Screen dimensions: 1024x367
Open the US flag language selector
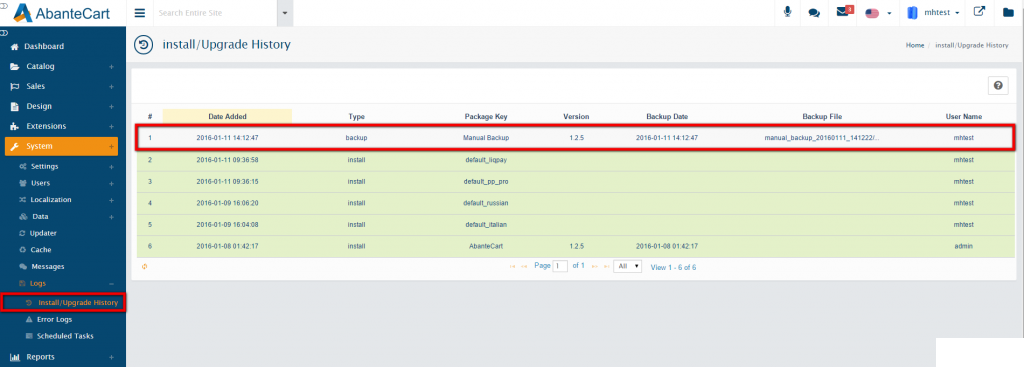pyautogui.click(x=878, y=13)
